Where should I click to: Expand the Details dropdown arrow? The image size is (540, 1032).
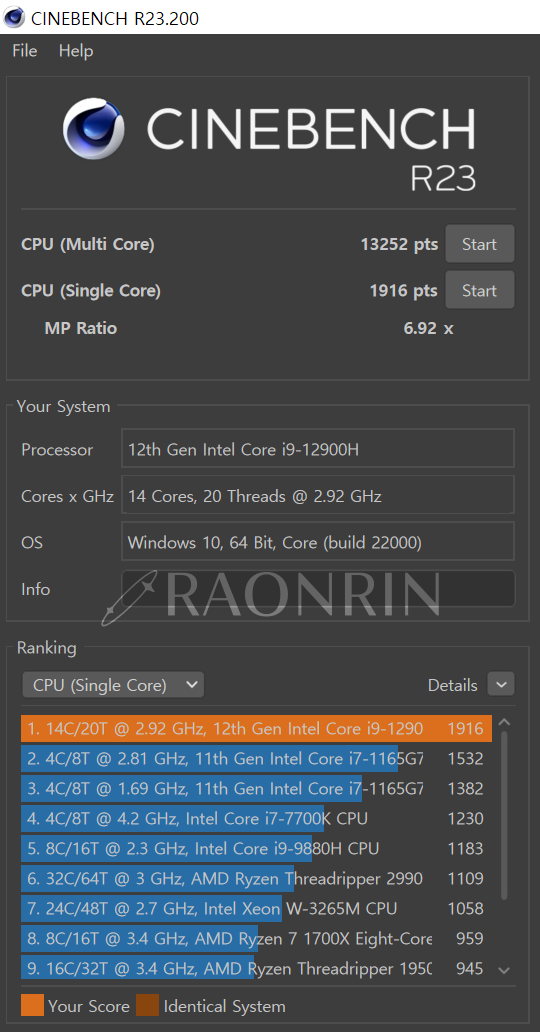coord(501,684)
